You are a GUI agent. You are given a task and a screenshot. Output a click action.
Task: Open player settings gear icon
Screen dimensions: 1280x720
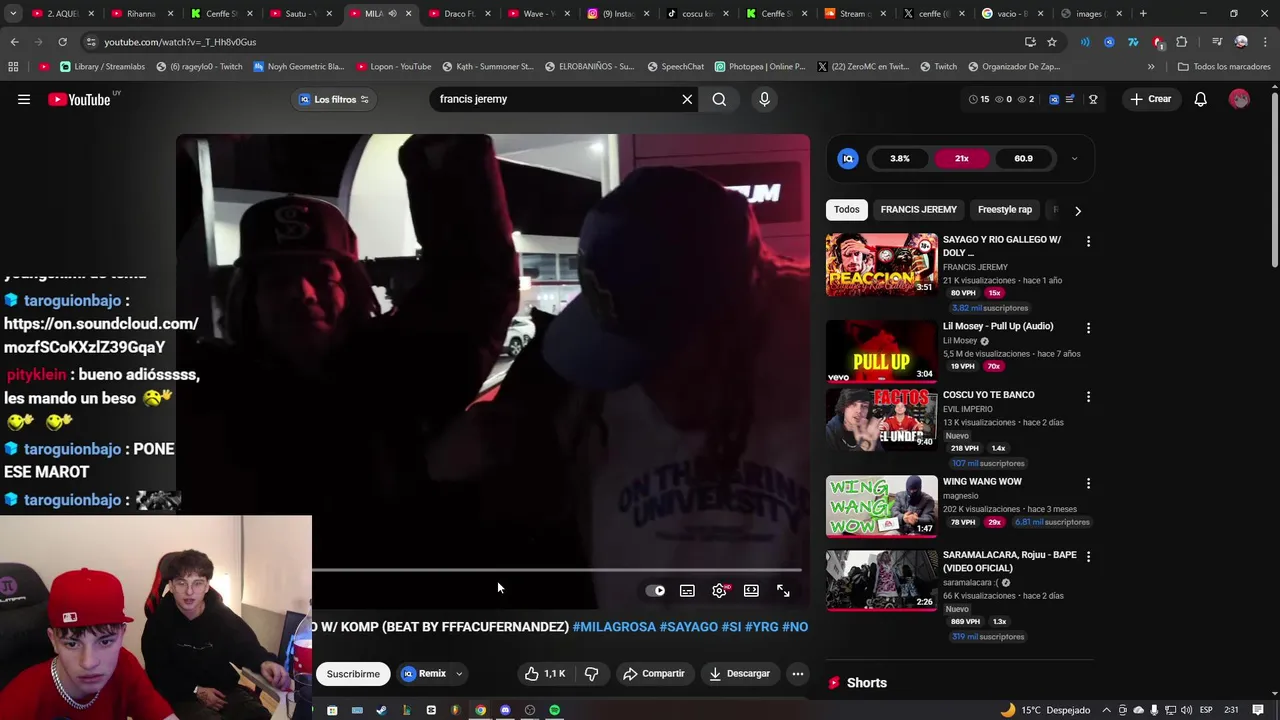coord(719,591)
